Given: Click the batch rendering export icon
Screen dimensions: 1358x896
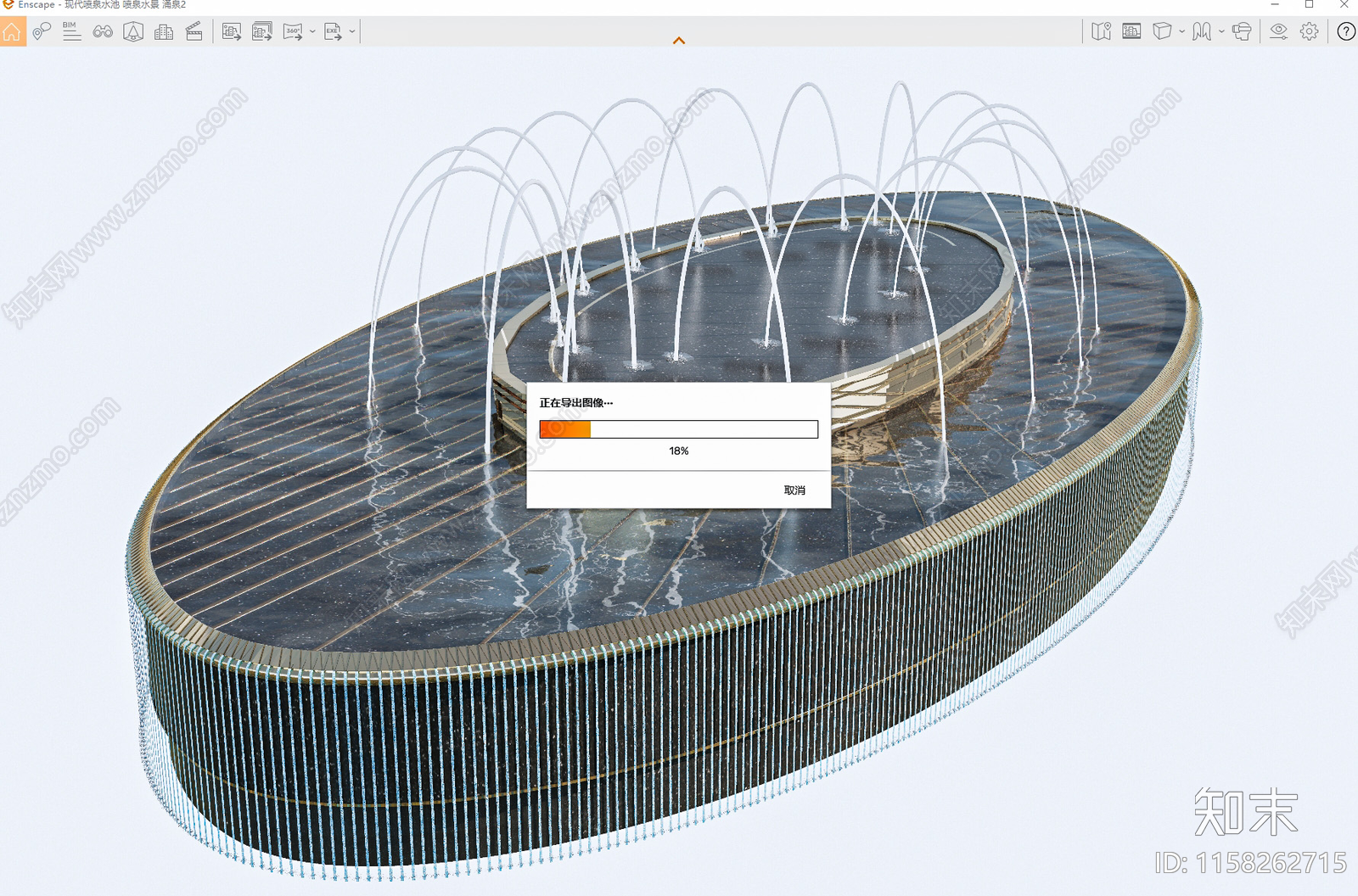Looking at the screenshot, I should tap(262, 32).
